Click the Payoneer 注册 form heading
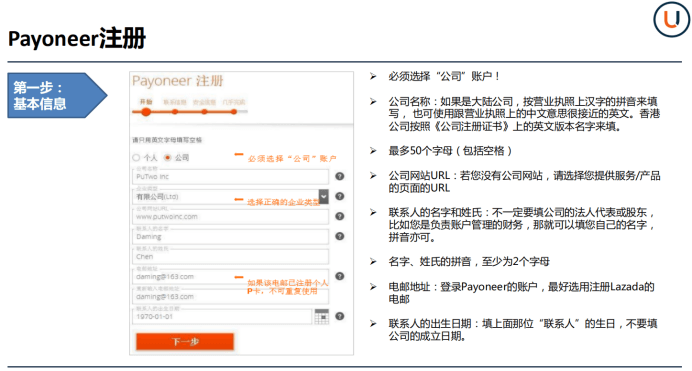This screenshot has width=692, height=371. pos(177,81)
